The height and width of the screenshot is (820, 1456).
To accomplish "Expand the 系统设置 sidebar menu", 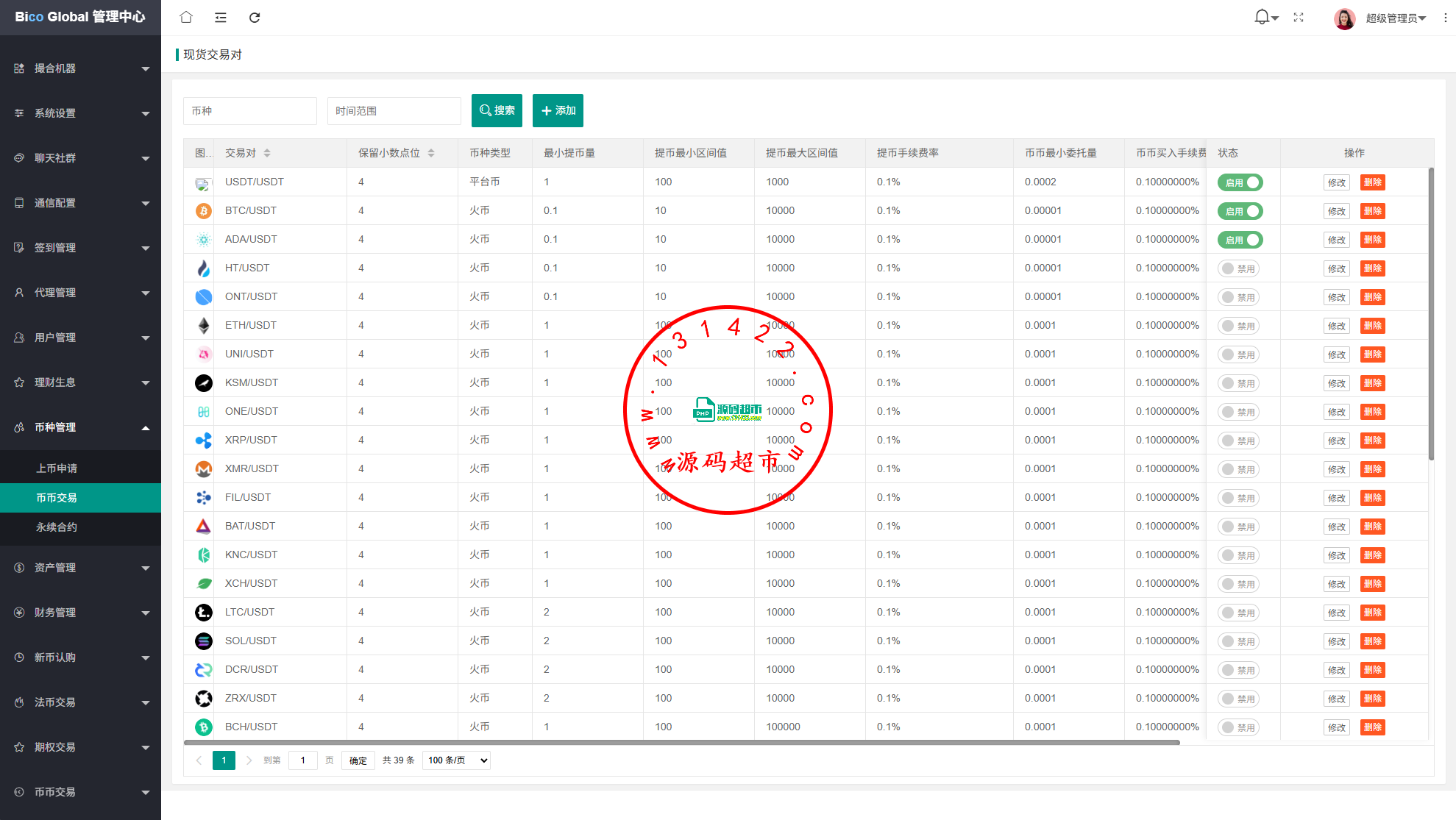I will [80, 113].
